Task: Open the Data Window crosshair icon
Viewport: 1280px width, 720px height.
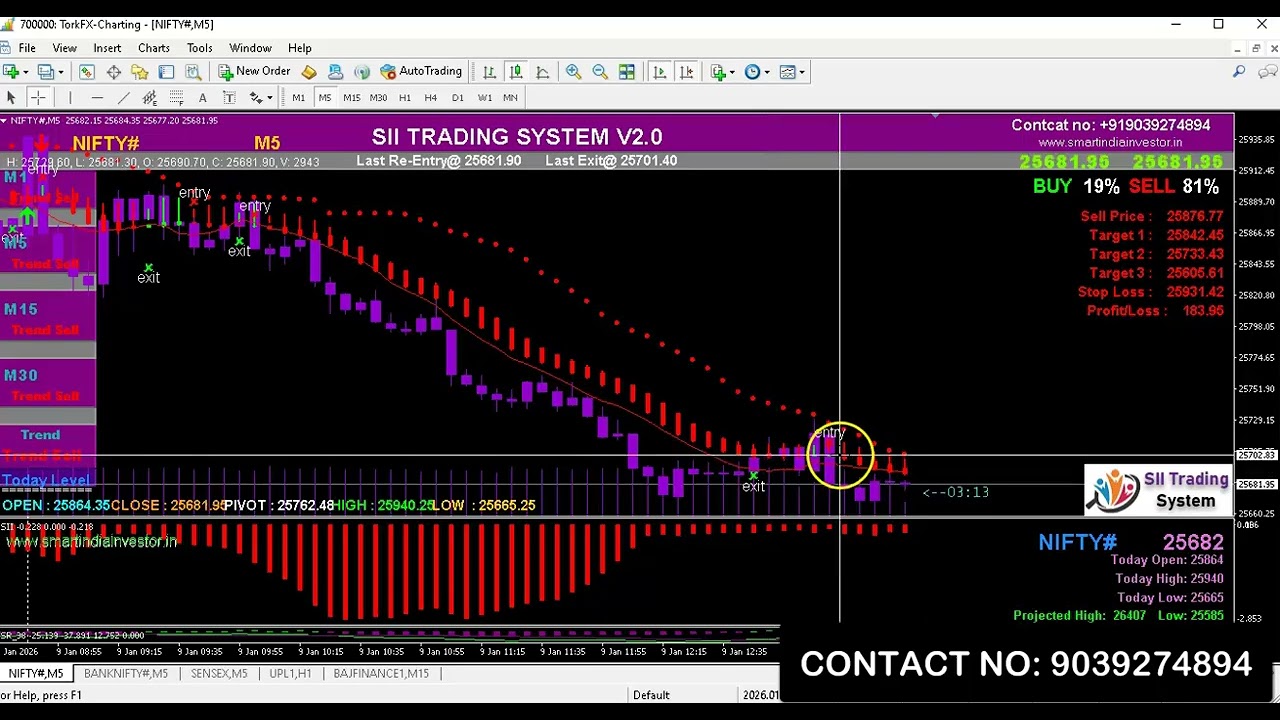Action: coord(114,72)
